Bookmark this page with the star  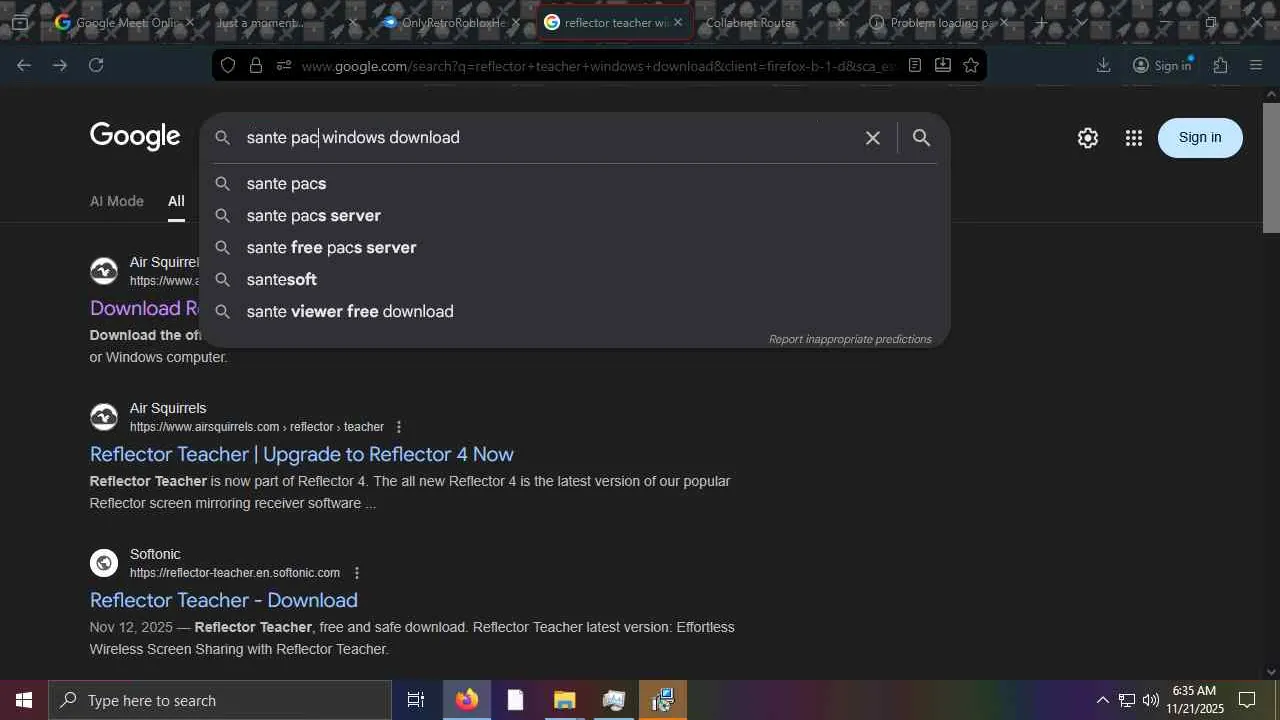(x=970, y=65)
